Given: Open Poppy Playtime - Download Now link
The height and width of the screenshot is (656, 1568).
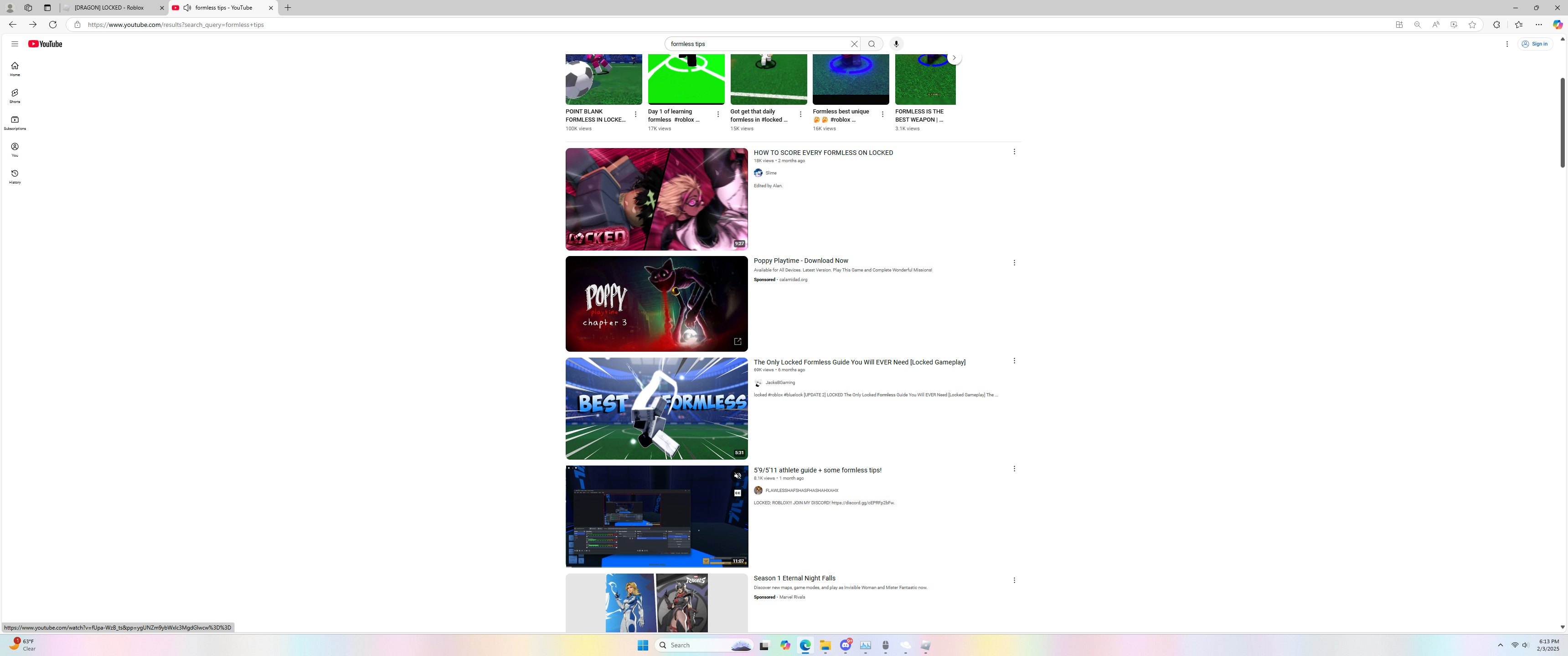Looking at the screenshot, I should (x=800, y=261).
